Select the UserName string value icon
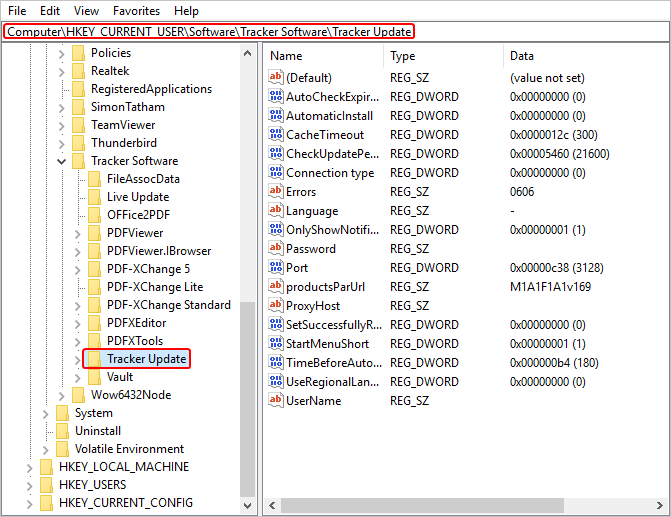 [276, 401]
